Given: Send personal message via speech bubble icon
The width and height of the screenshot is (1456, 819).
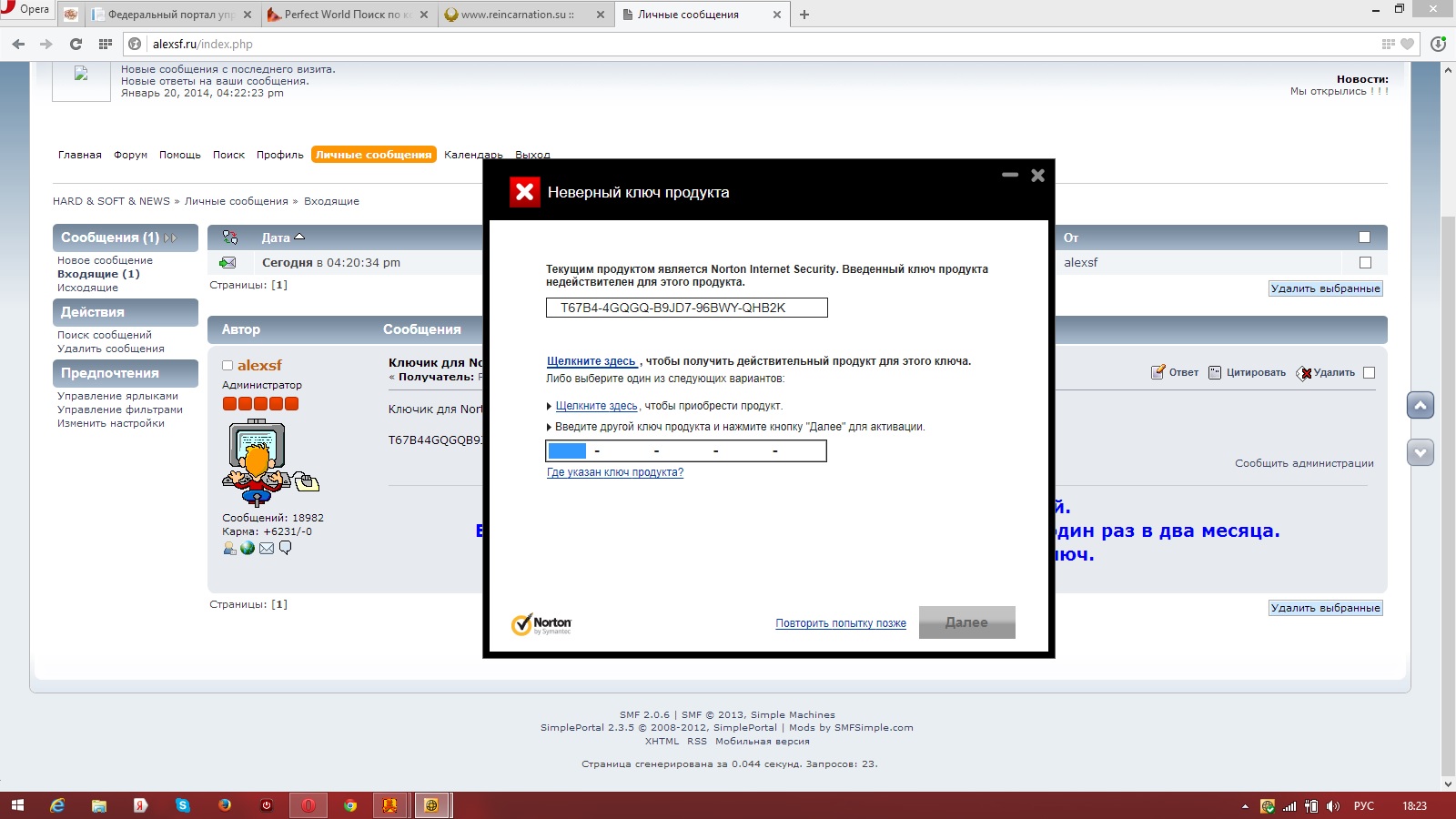Looking at the screenshot, I should pyautogui.click(x=285, y=548).
